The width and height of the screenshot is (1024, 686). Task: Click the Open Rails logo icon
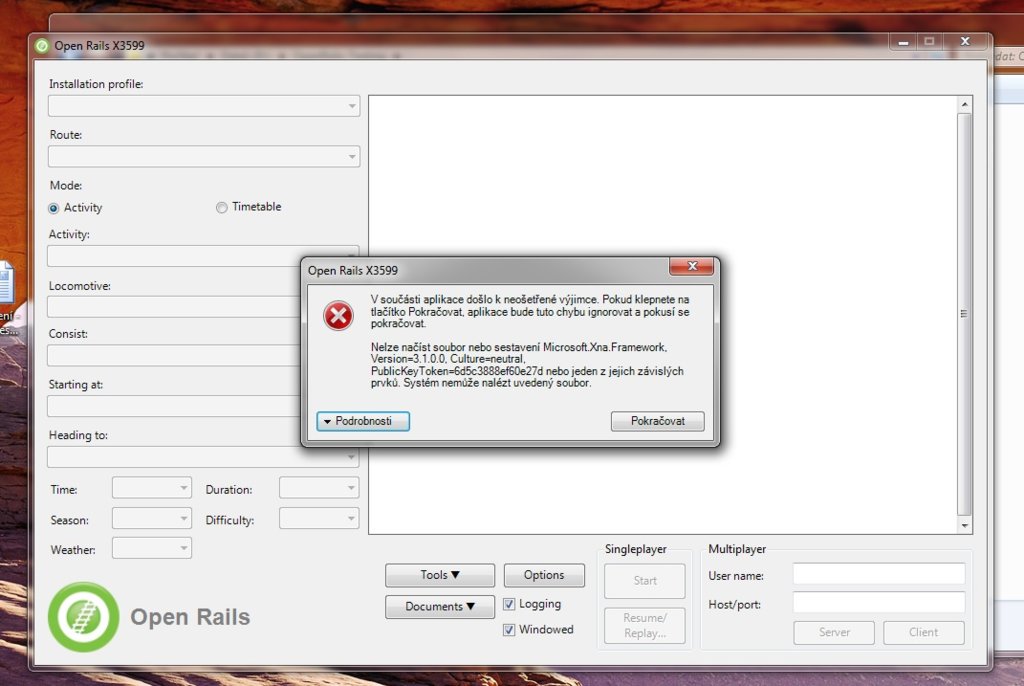pyautogui.click(x=83, y=617)
